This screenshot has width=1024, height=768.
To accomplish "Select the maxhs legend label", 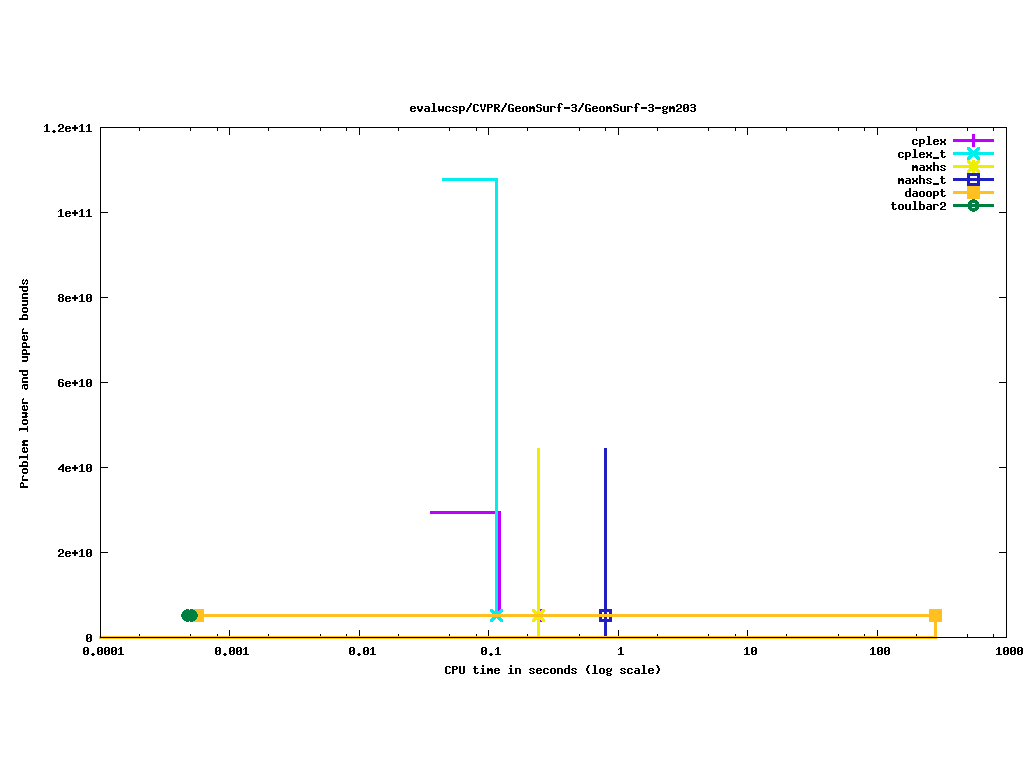I will (x=928, y=167).
